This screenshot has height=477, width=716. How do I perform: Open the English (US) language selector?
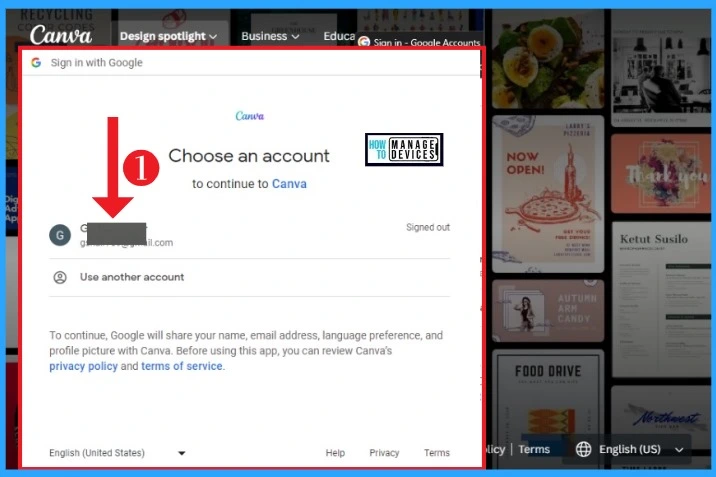point(629,450)
